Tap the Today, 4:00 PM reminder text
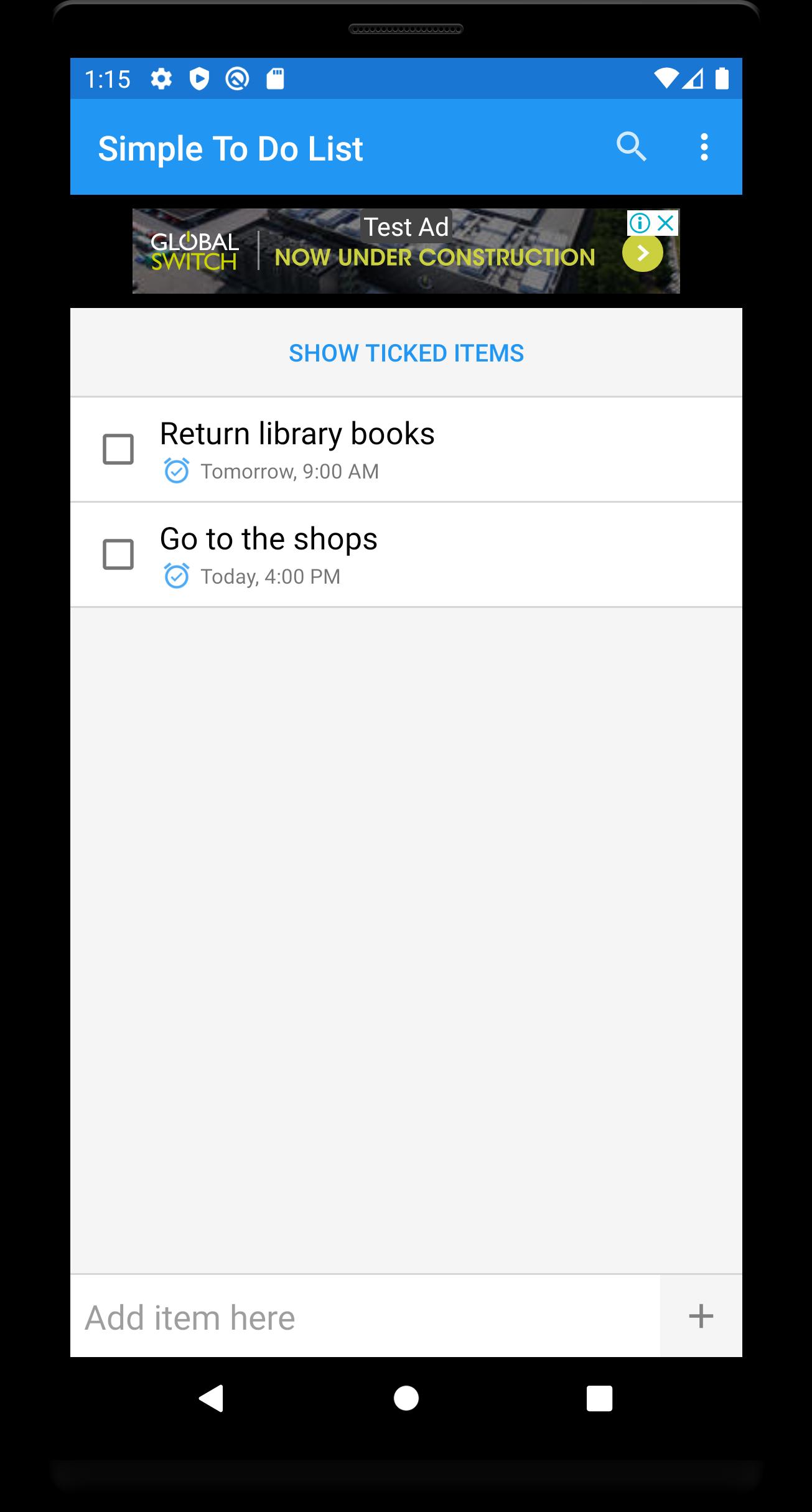The width and height of the screenshot is (812, 1512). 270,577
